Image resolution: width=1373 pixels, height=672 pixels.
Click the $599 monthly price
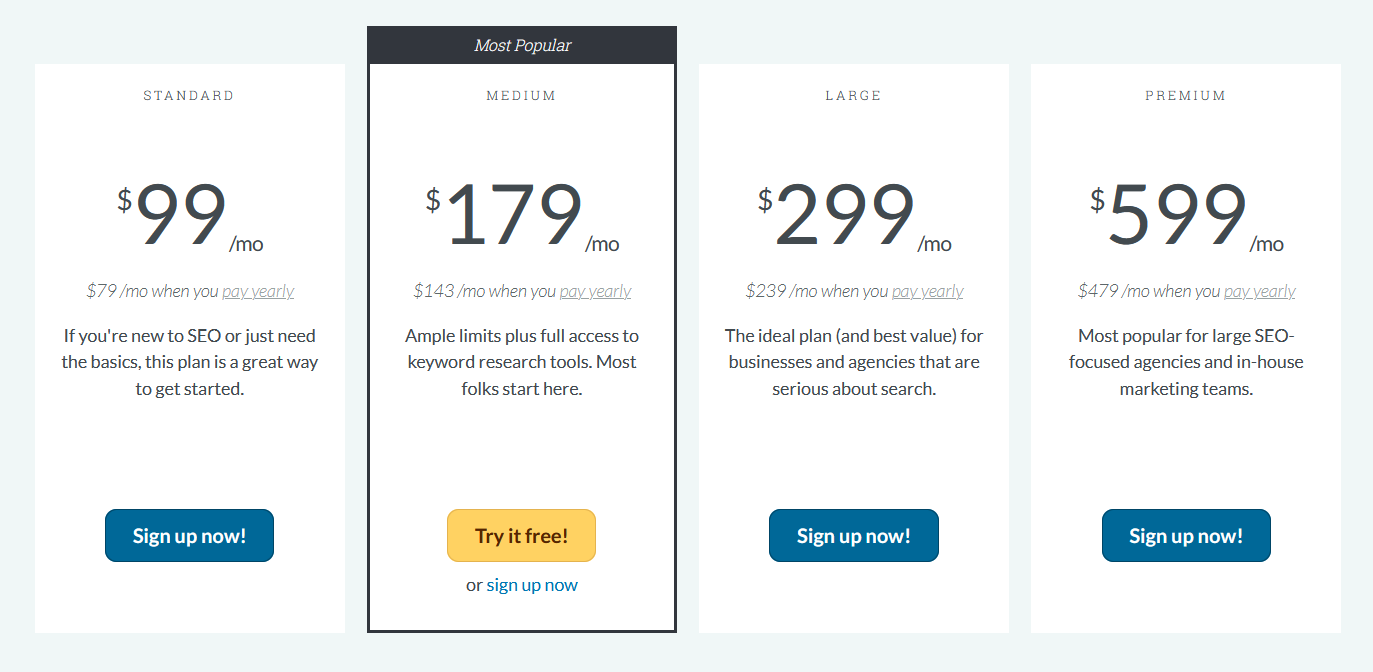point(1178,215)
